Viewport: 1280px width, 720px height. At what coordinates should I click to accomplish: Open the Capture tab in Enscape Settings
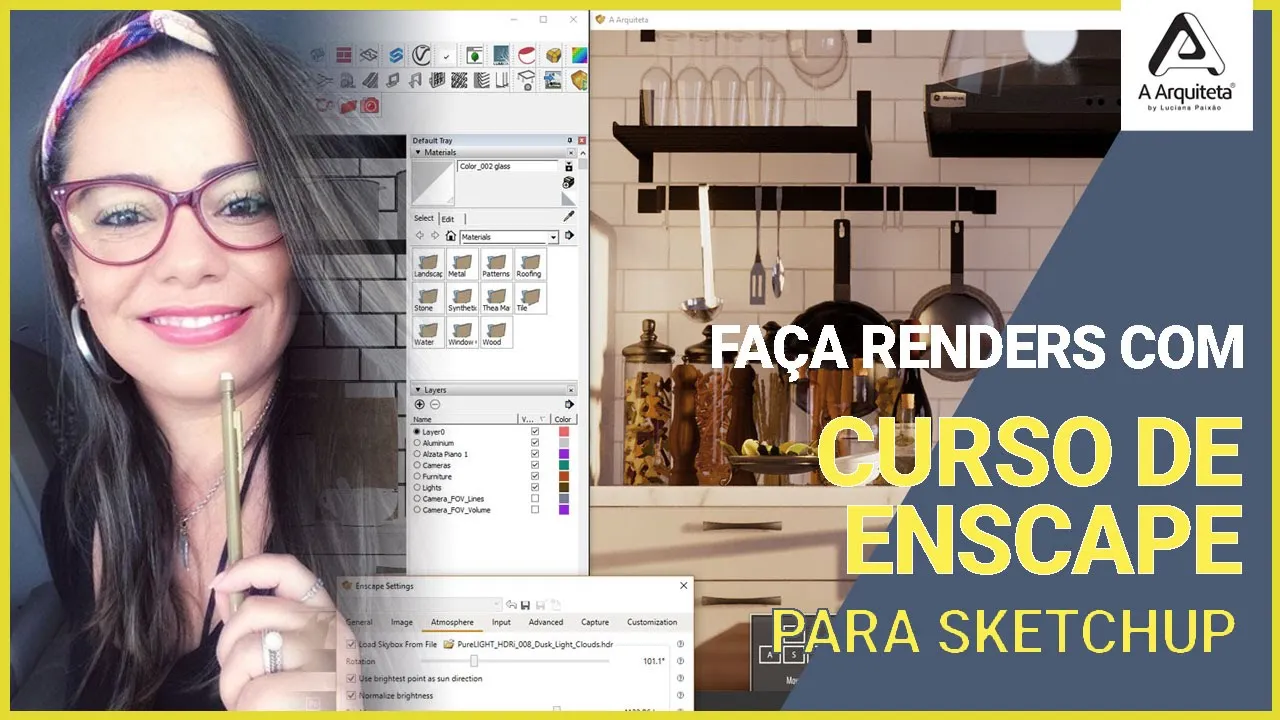tap(595, 622)
